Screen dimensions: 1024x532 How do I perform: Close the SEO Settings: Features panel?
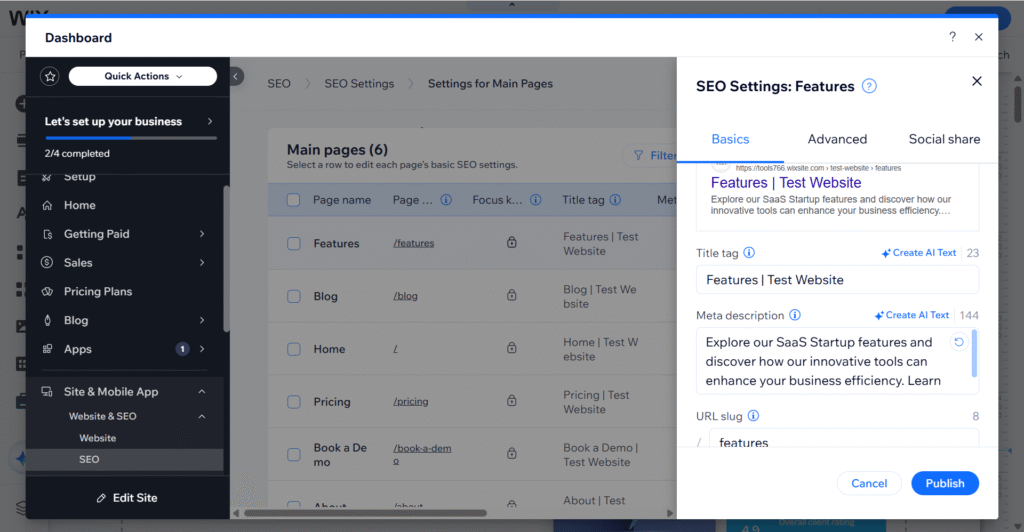click(976, 81)
